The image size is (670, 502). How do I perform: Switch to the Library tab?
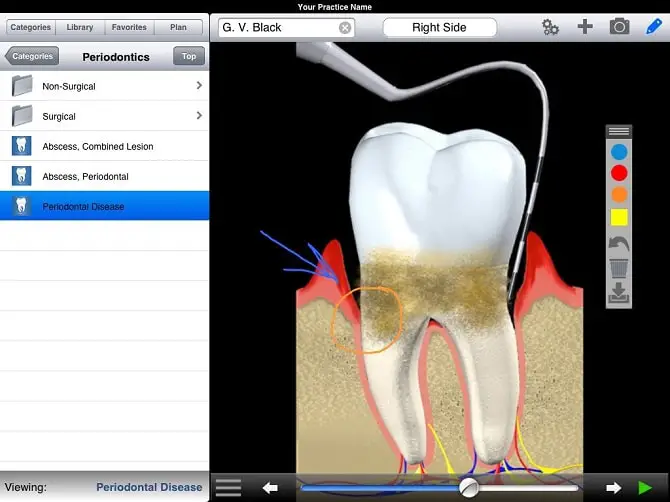pos(80,27)
